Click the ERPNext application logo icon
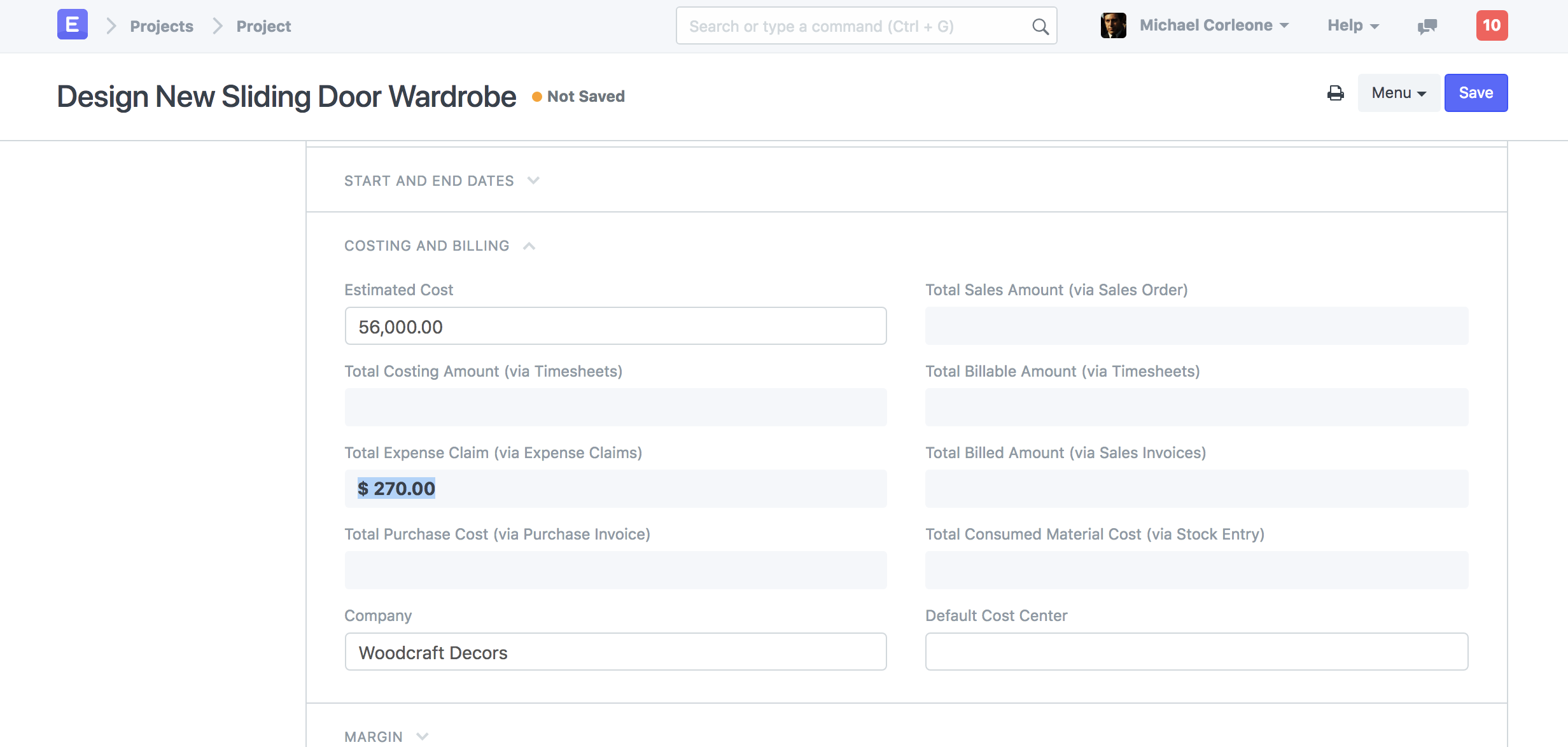Screen dimensions: 1568x747 coord(72,24)
